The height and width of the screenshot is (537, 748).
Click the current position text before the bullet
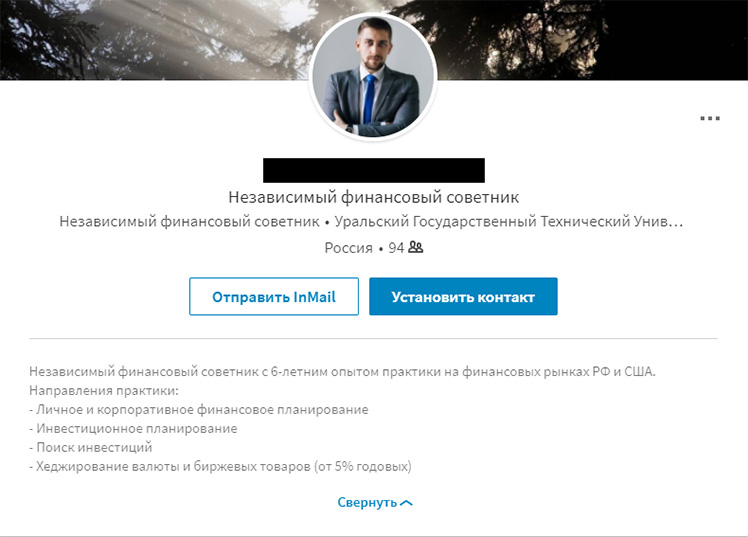coord(189,222)
